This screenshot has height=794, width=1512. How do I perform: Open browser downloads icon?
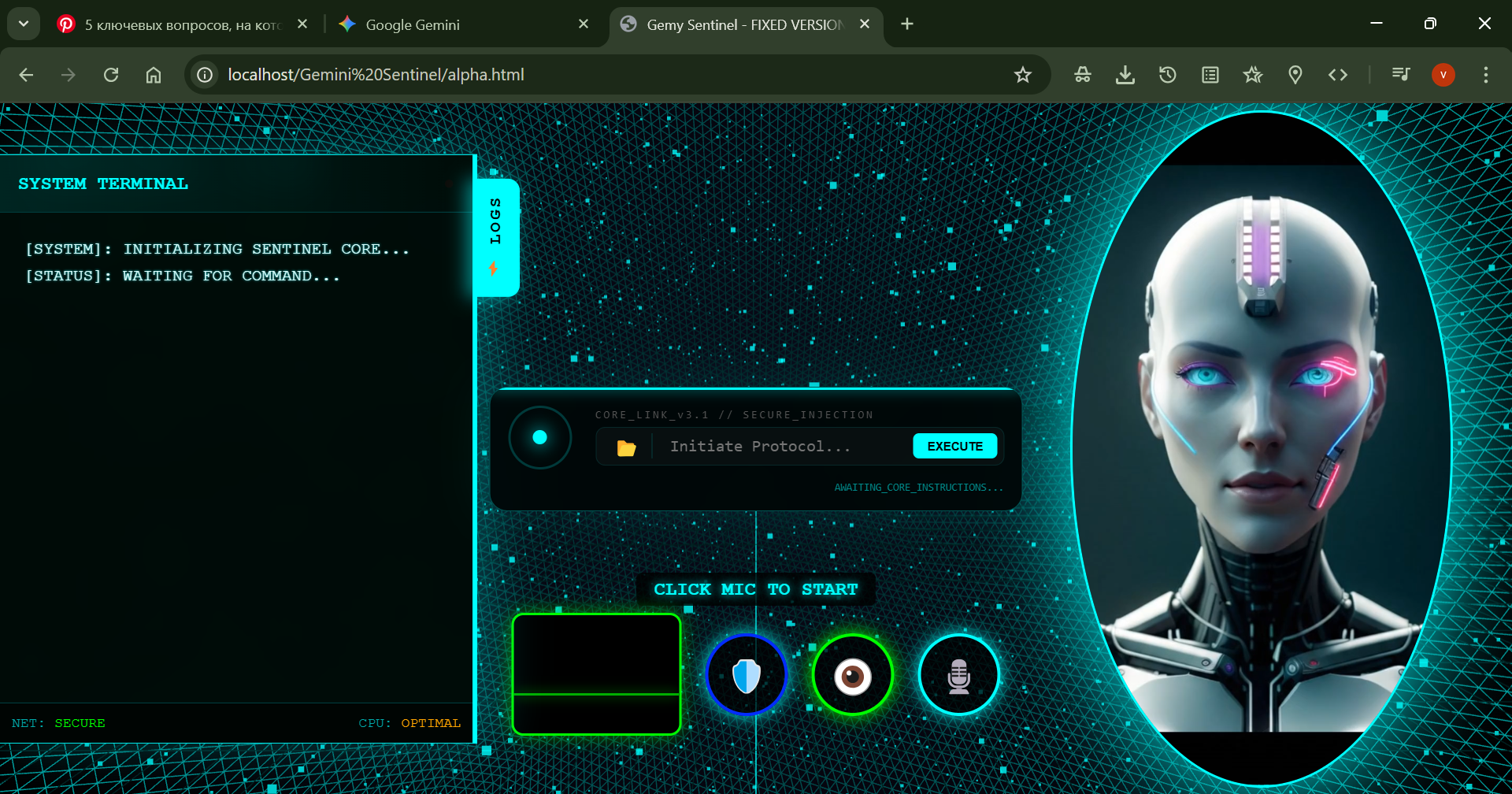(1125, 75)
